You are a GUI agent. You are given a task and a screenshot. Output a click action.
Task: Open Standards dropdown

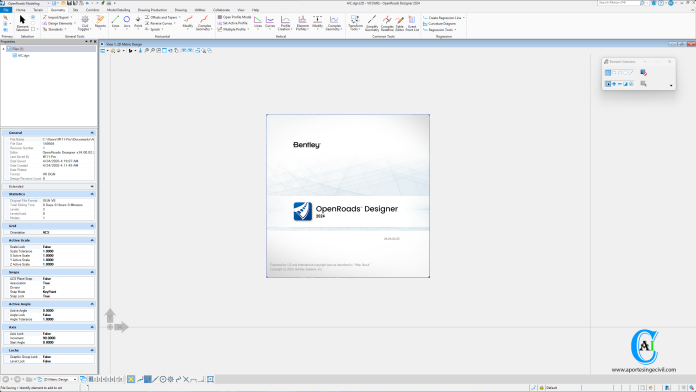tap(55, 29)
